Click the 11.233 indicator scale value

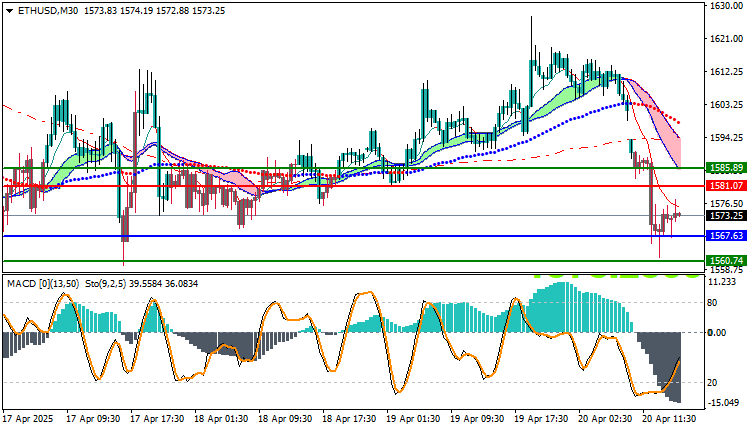(723, 282)
